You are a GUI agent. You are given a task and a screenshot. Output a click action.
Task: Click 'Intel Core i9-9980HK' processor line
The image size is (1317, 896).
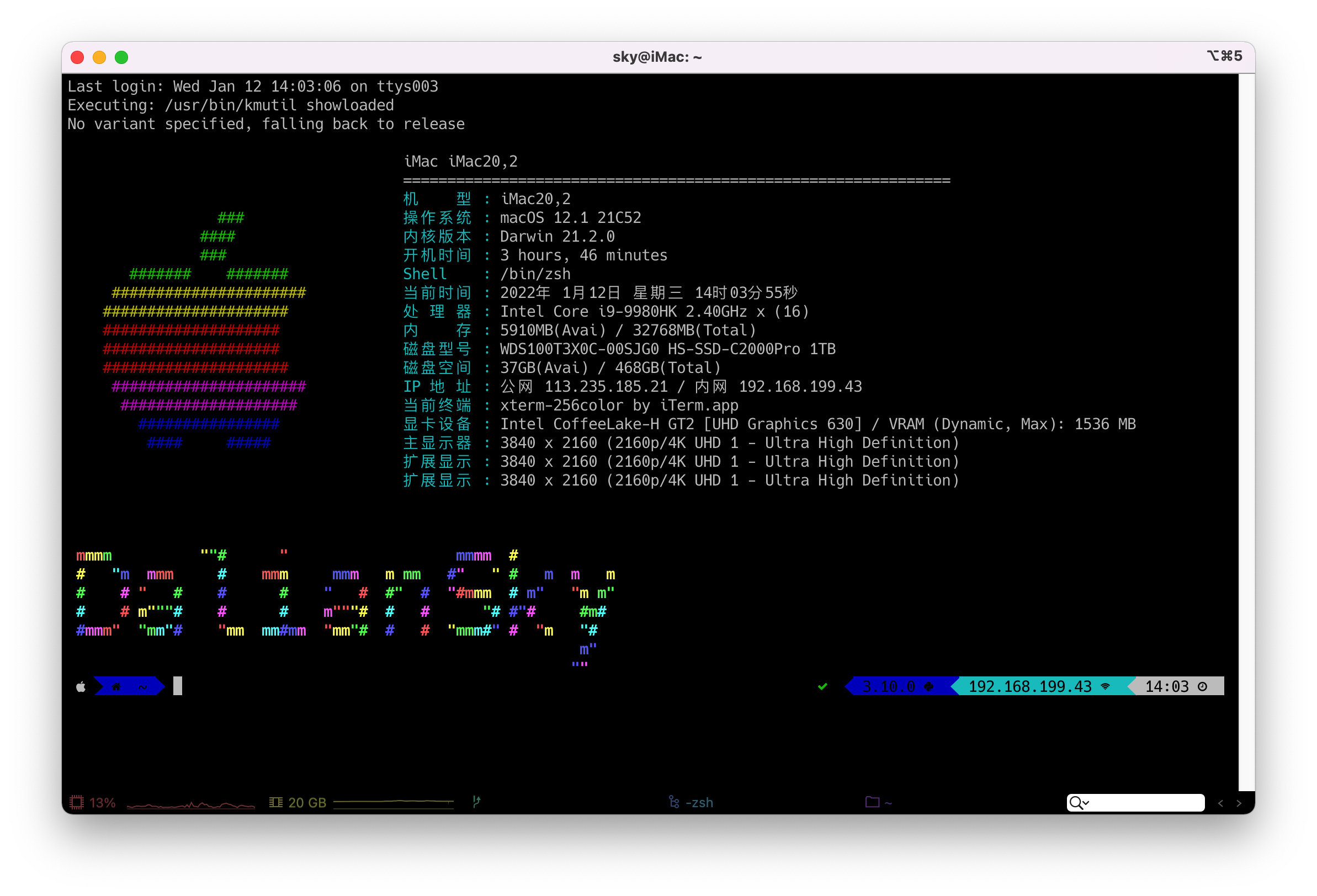coord(654,312)
